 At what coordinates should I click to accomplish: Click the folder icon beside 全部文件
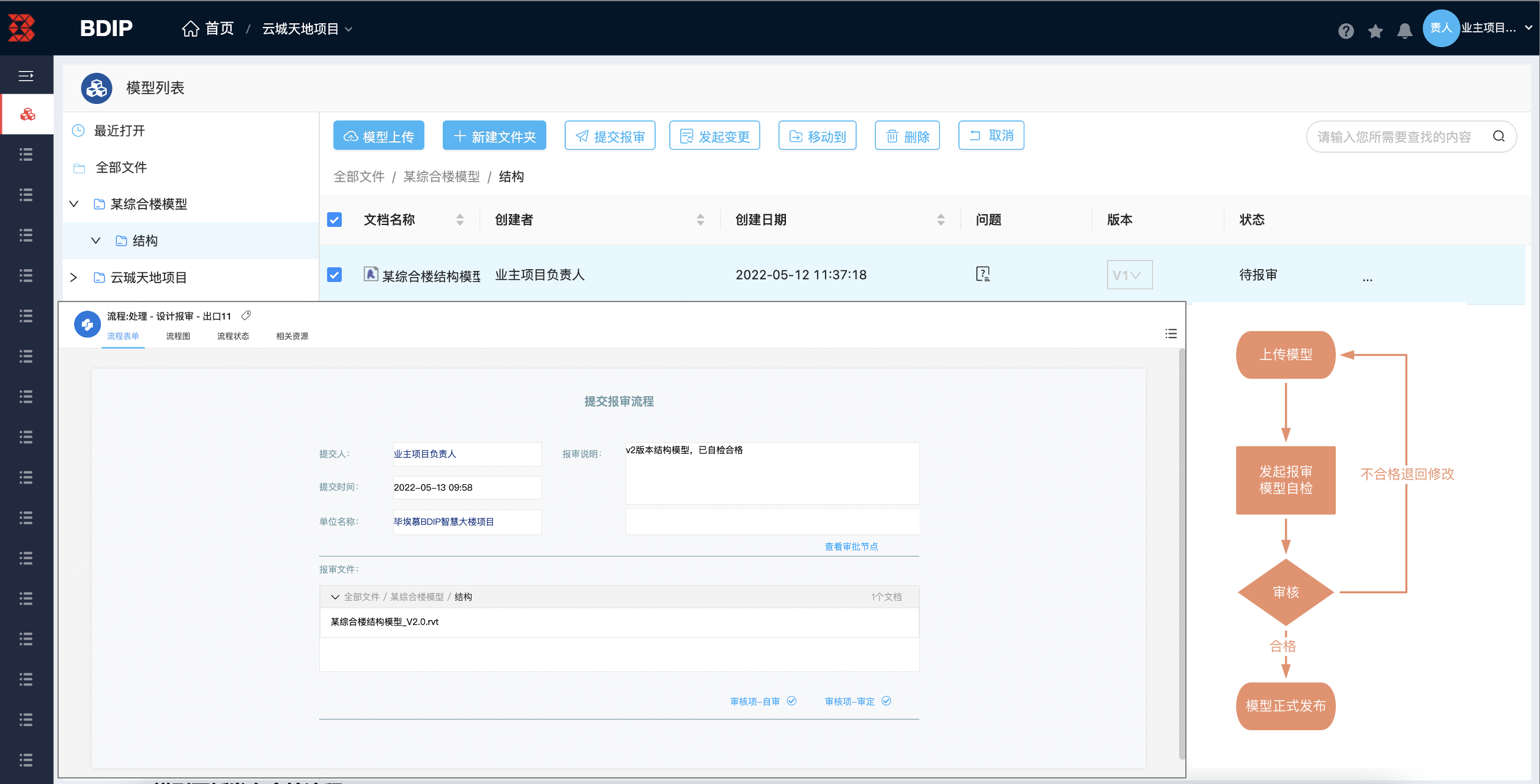coord(79,168)
